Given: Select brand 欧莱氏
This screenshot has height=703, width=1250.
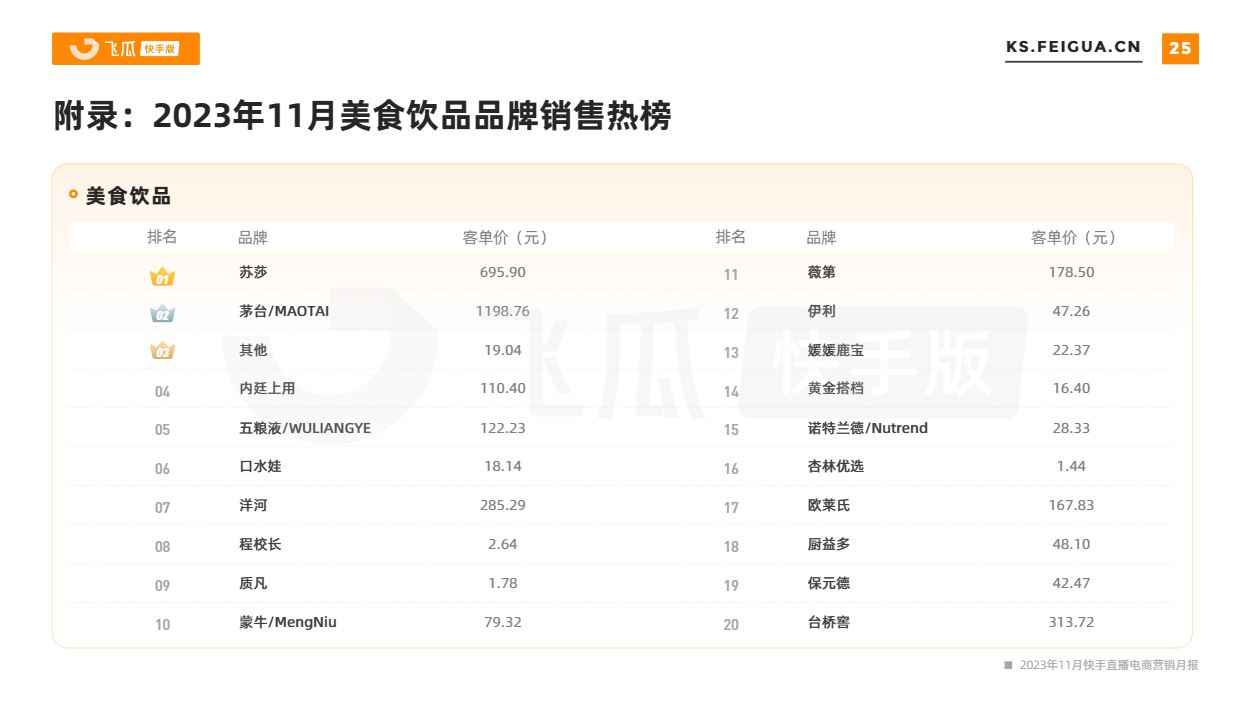Looking at the screenshot, I should point(828,505).
